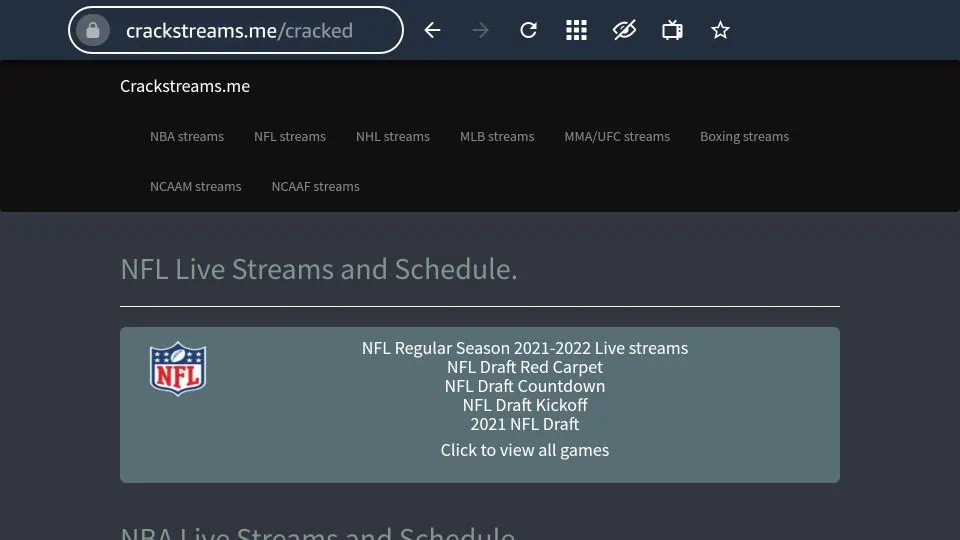This screenshot has height=540, width=960.
Task: Open NBA streams menu item
Action: (187, 137)
